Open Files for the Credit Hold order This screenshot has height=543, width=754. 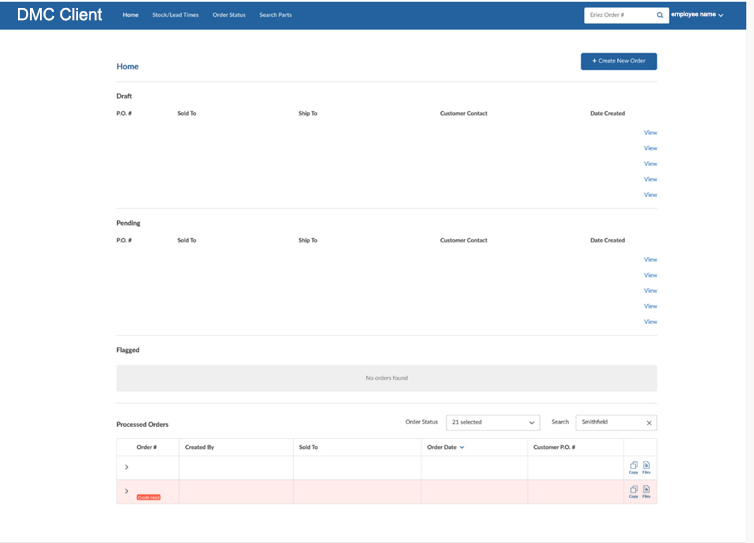[x=646, y=491]
